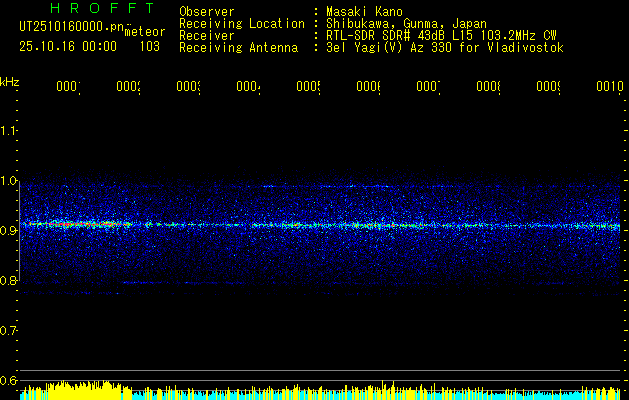
Task: Select the 3el Yagi(V) Az 330 antenna text
Action: pos(445,48)
